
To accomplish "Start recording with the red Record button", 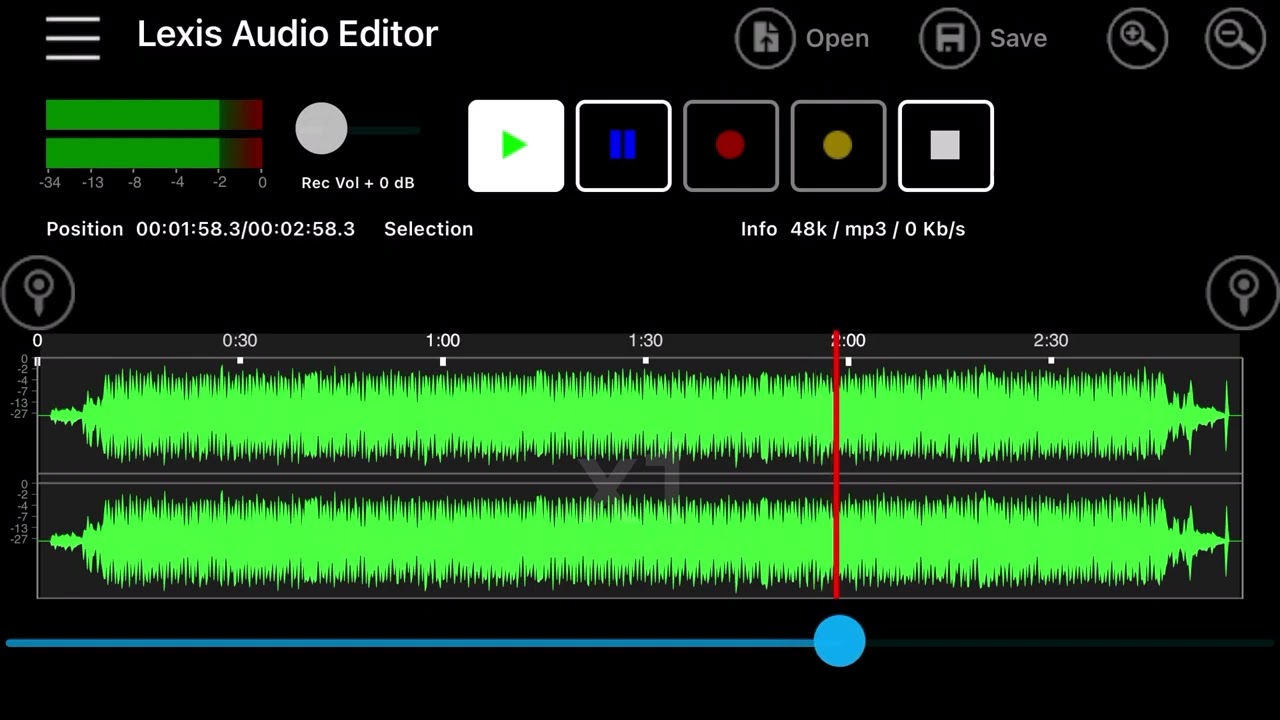I will coord(731,146).
